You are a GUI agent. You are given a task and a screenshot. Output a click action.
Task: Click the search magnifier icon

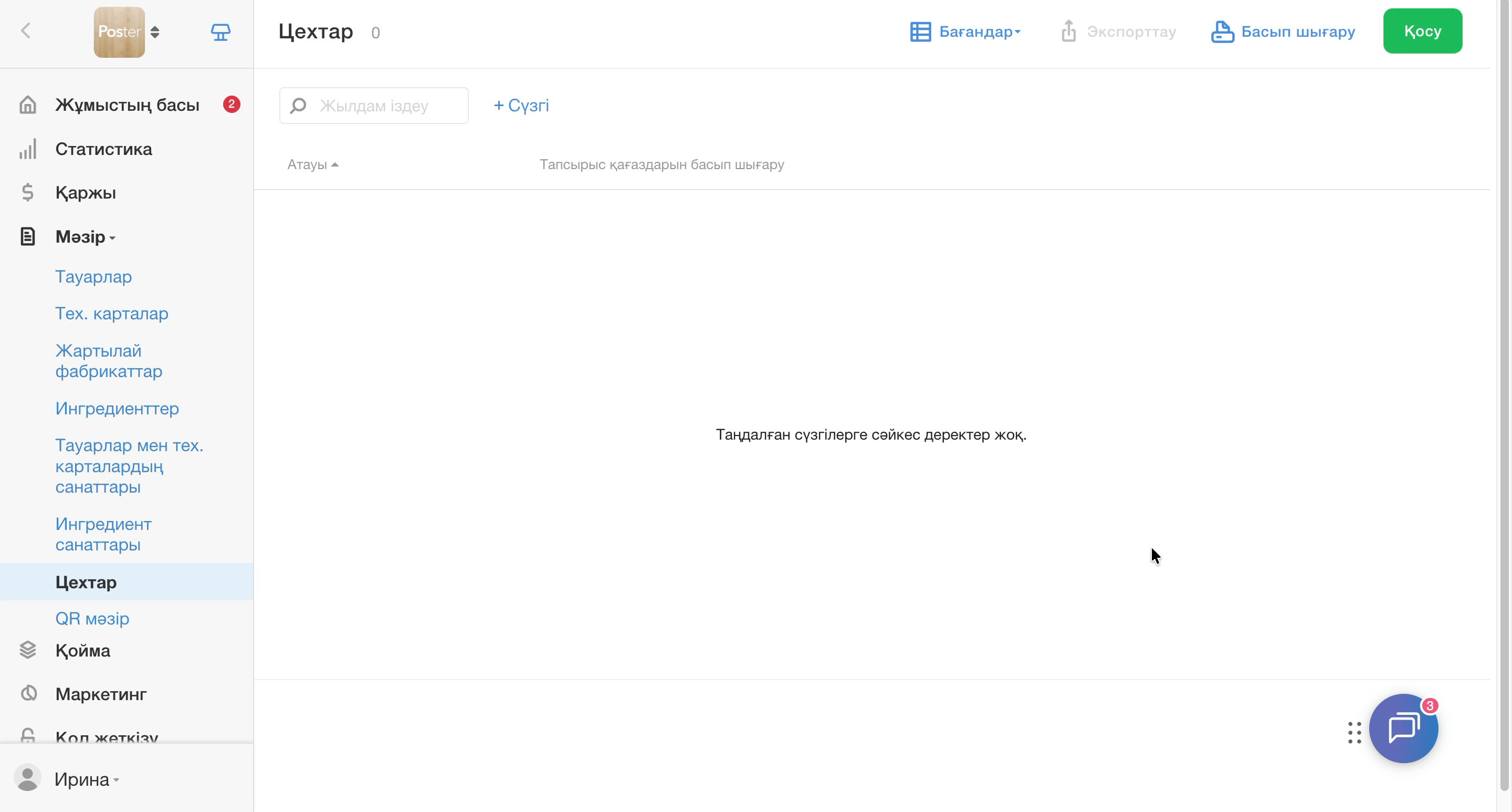coord(298,106)
